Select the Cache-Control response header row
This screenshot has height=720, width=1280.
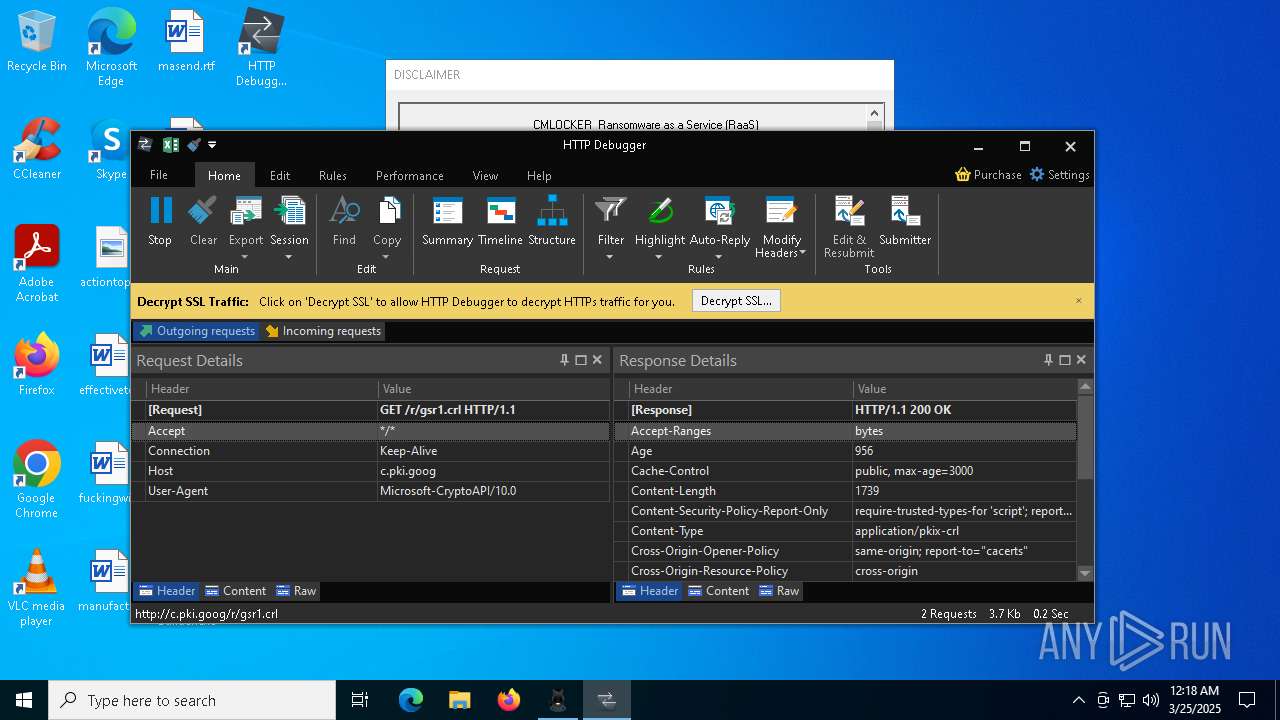(x=846, y=471)
